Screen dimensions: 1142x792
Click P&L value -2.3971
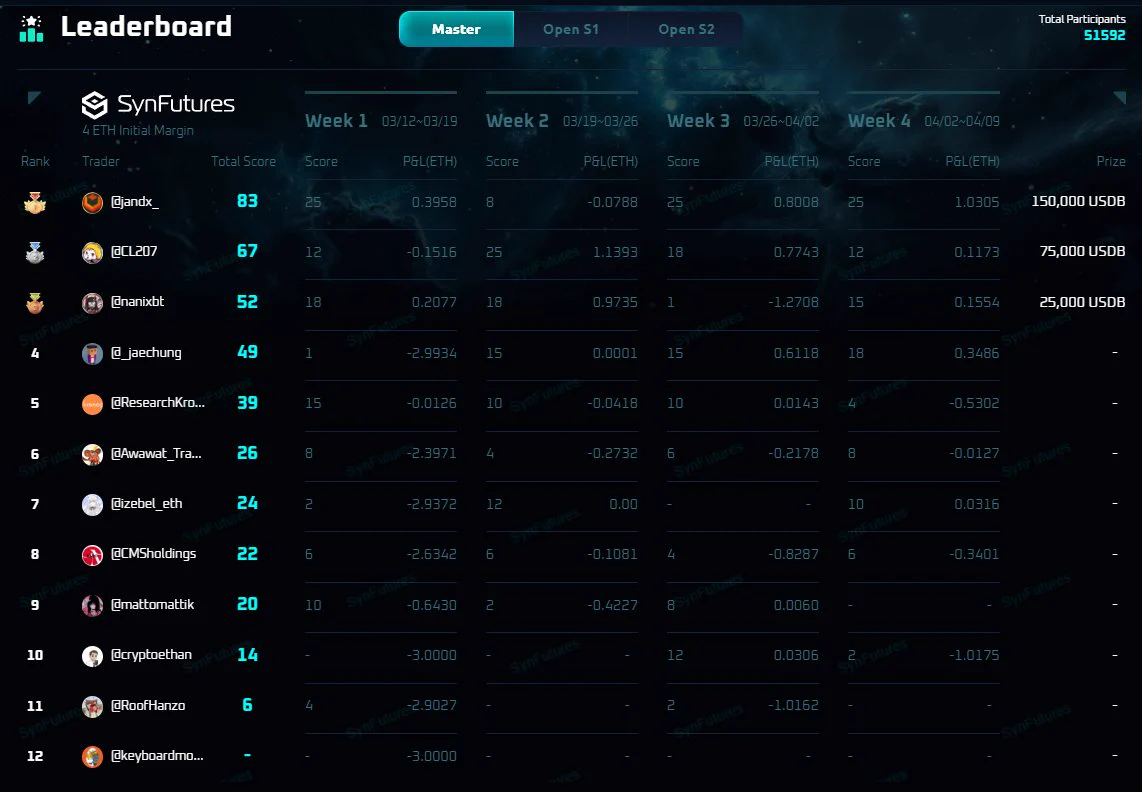[x=431, y=454]
